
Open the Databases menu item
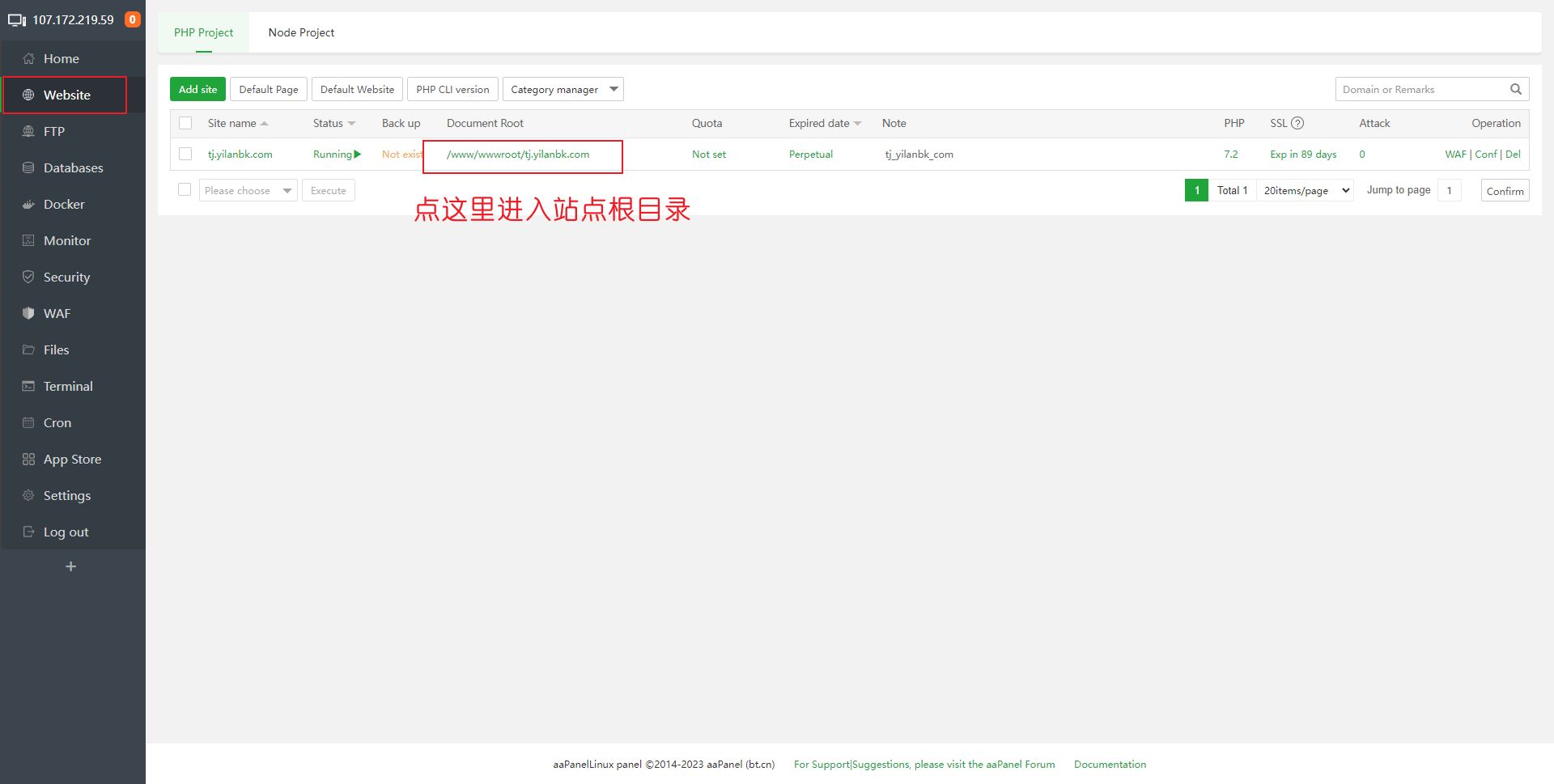coord(73,167)
